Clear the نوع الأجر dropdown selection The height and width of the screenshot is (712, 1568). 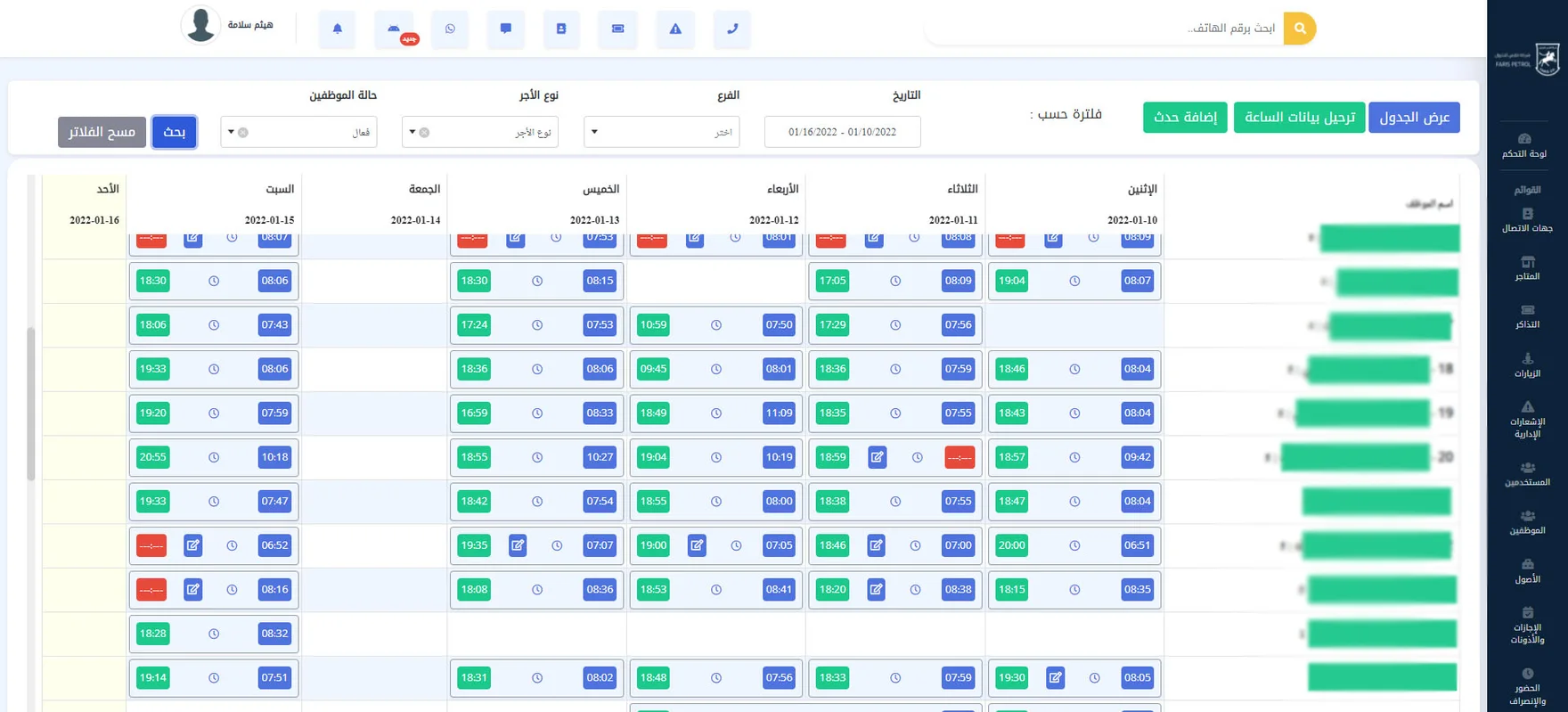pos(425,133)
